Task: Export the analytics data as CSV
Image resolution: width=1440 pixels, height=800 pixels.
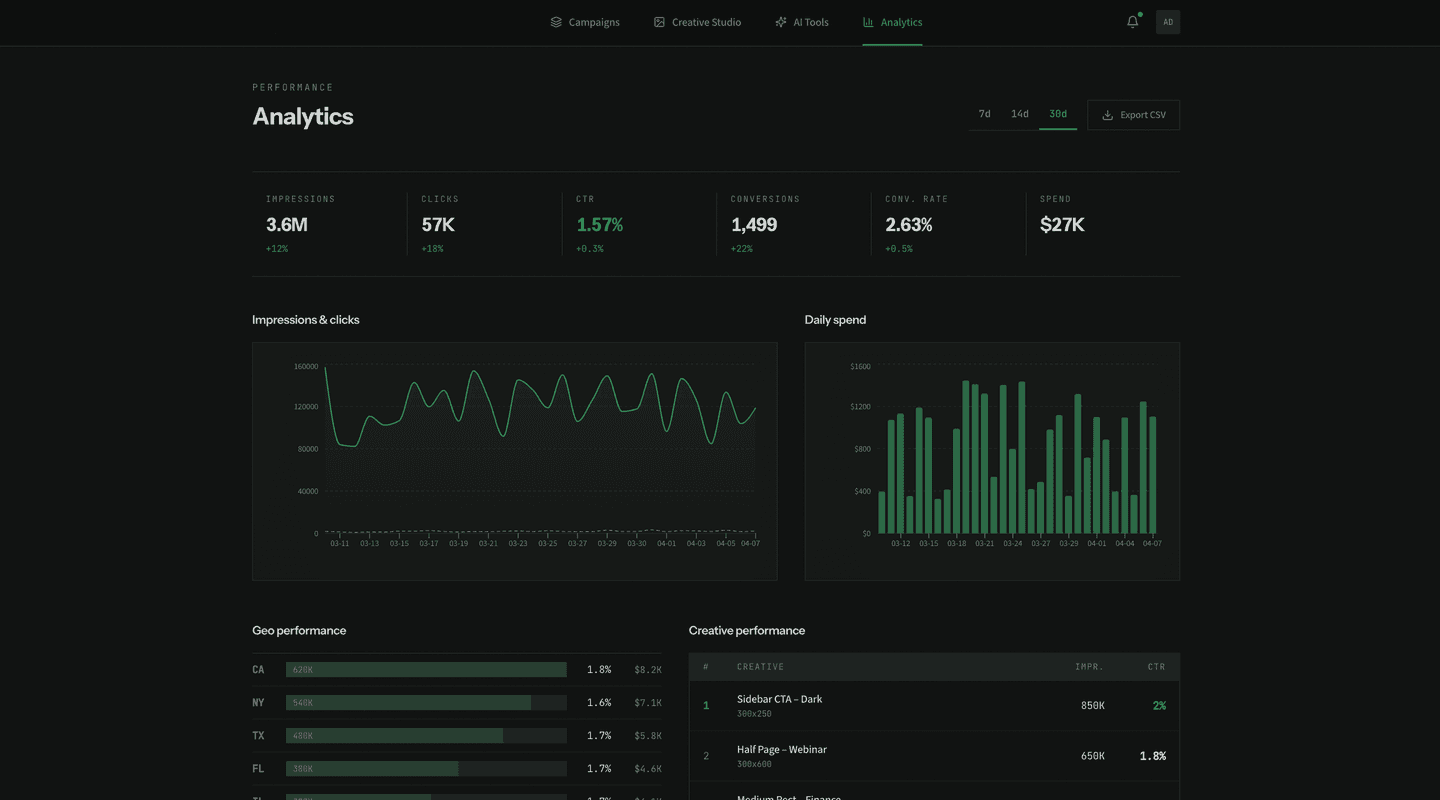Action: (x=1133, y=114)
